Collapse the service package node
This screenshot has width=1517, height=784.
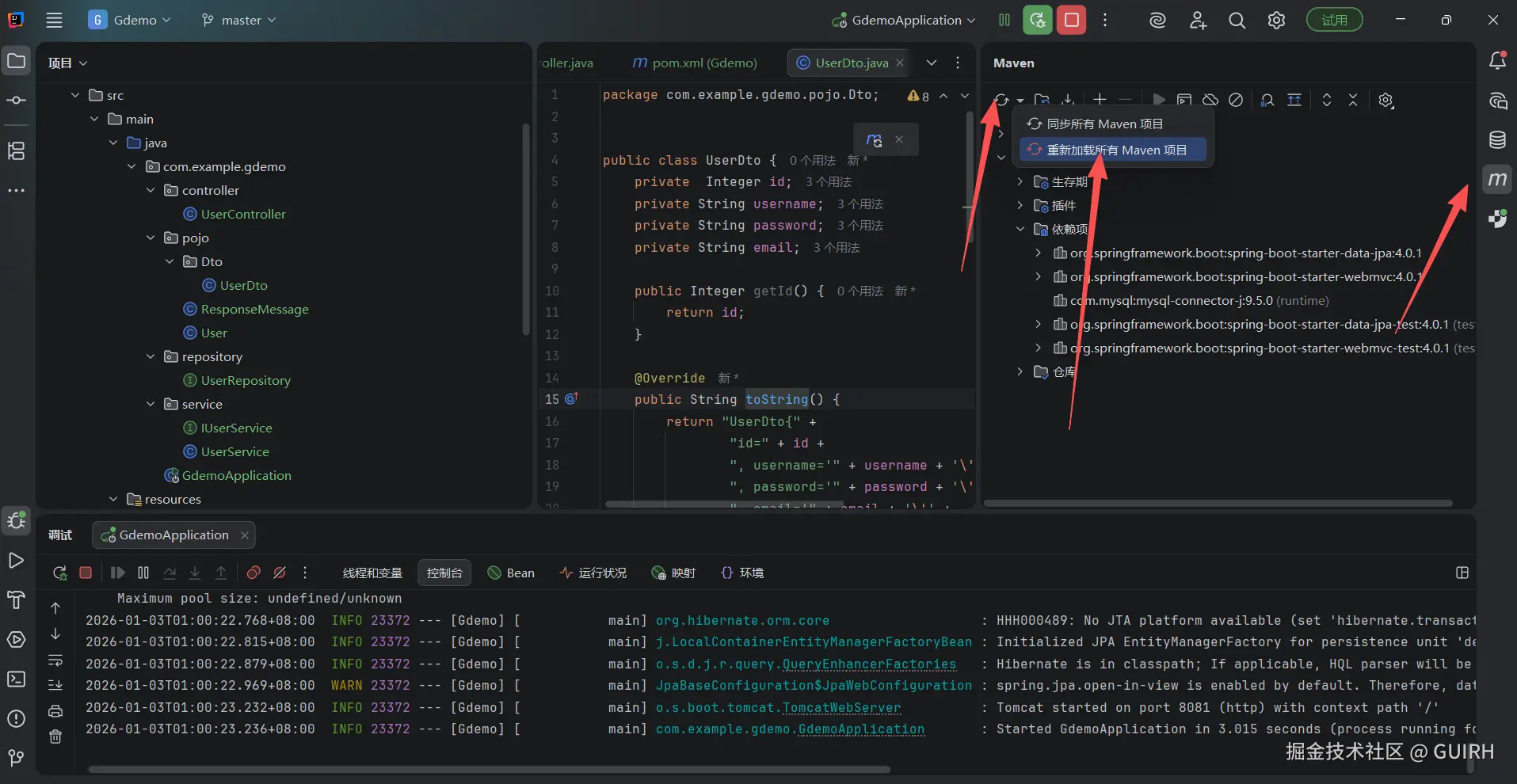click(151, 404)
